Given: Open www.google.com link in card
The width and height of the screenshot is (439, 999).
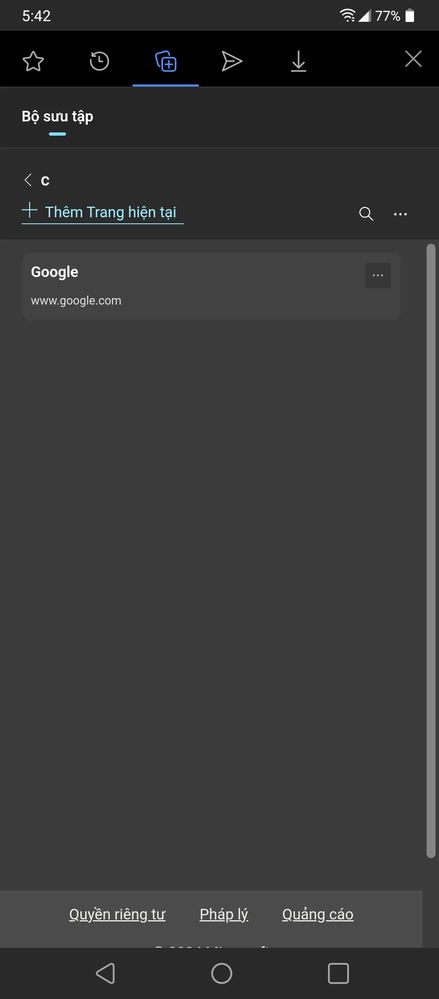Looking at the screenshot, I should [x=76, y=301].
